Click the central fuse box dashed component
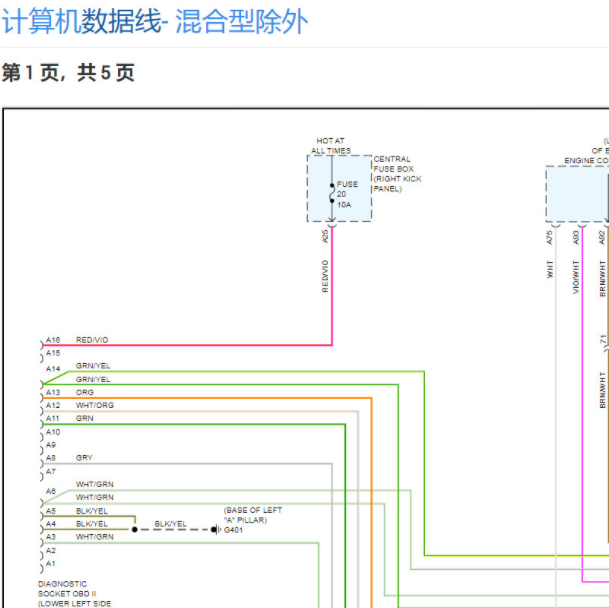The width and height of the screenshot is (609, 608). pyautogui.click(x=339, y=188)
